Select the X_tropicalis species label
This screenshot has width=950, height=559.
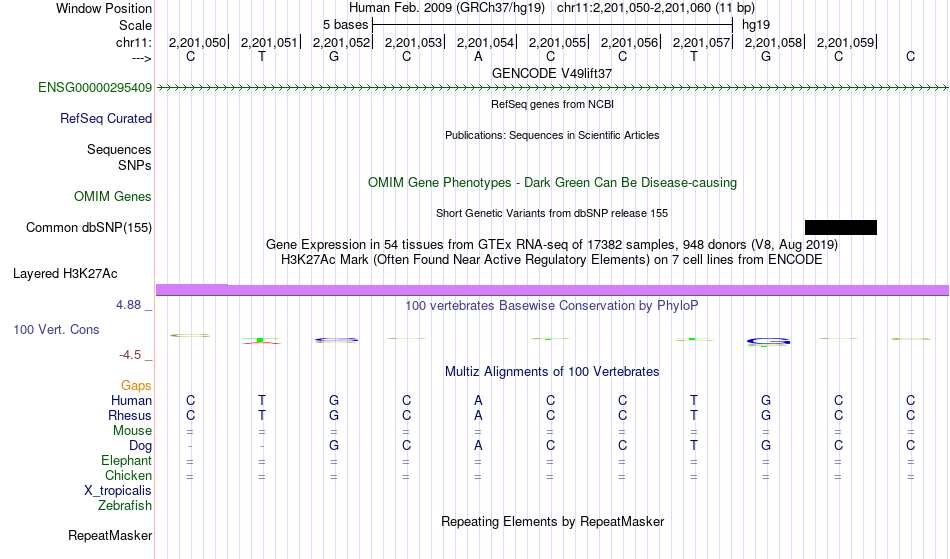(118, 491)
